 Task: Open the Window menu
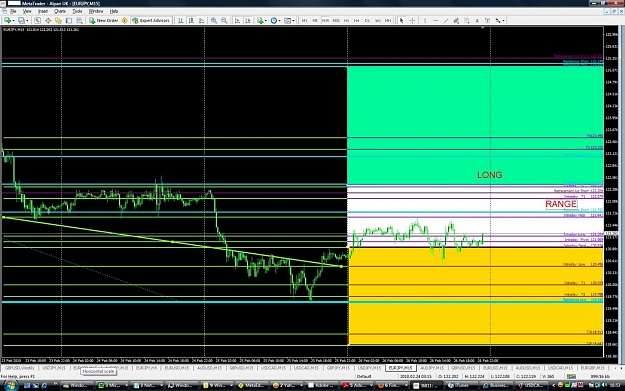click(x=96, y=11)
